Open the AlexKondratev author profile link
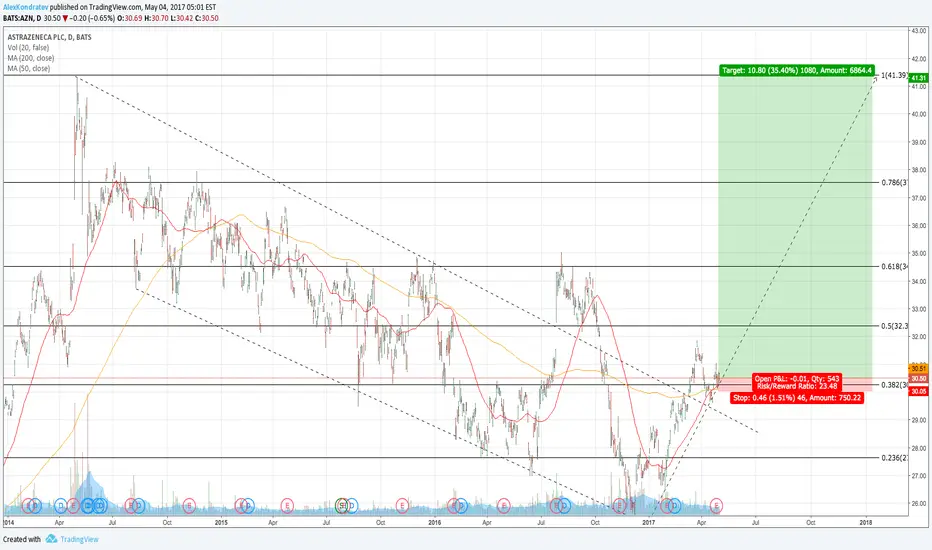The image size is (932, 550). 25,7
